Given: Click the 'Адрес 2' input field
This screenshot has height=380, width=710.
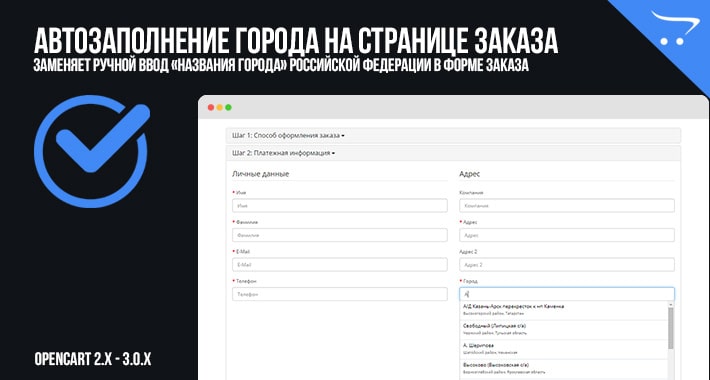Looking at the screenshot, I should click(x=567, y=265).
